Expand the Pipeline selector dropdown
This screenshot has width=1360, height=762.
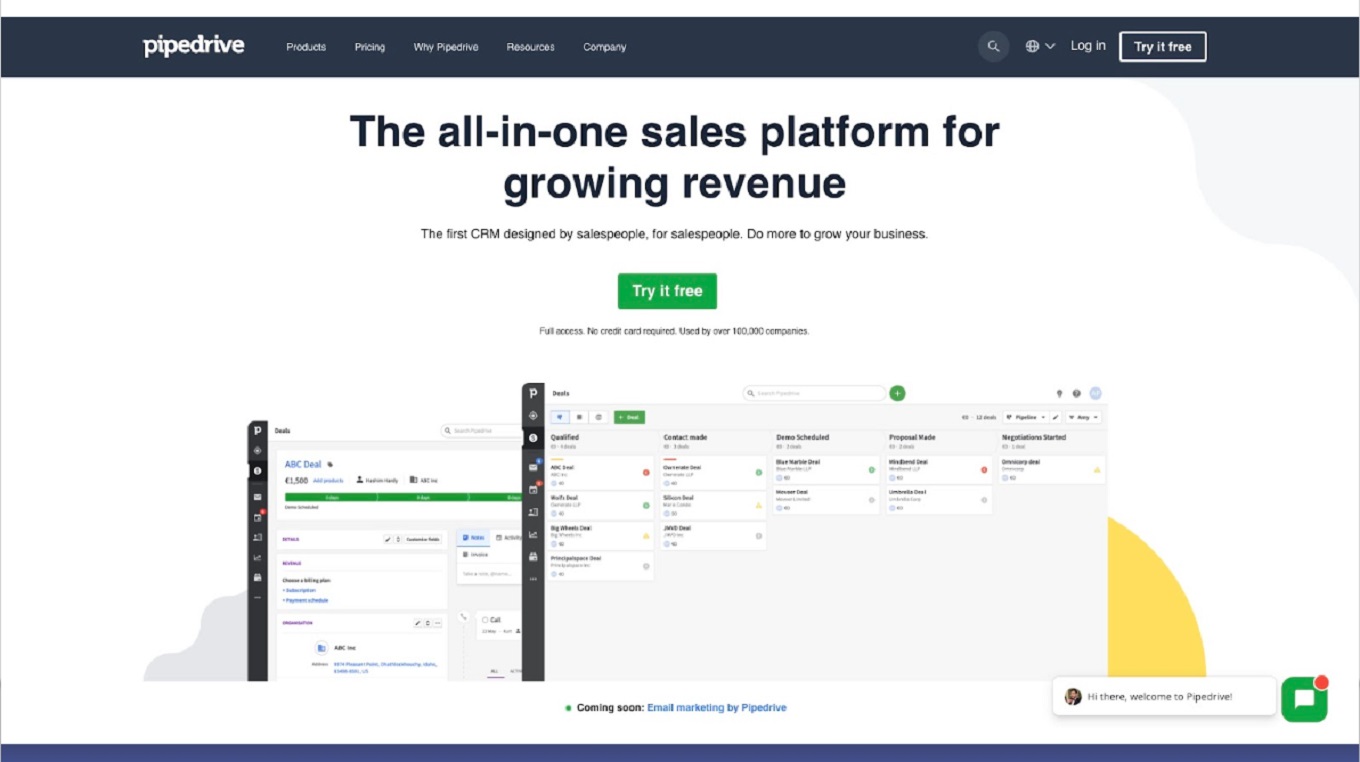(1025, 417)
